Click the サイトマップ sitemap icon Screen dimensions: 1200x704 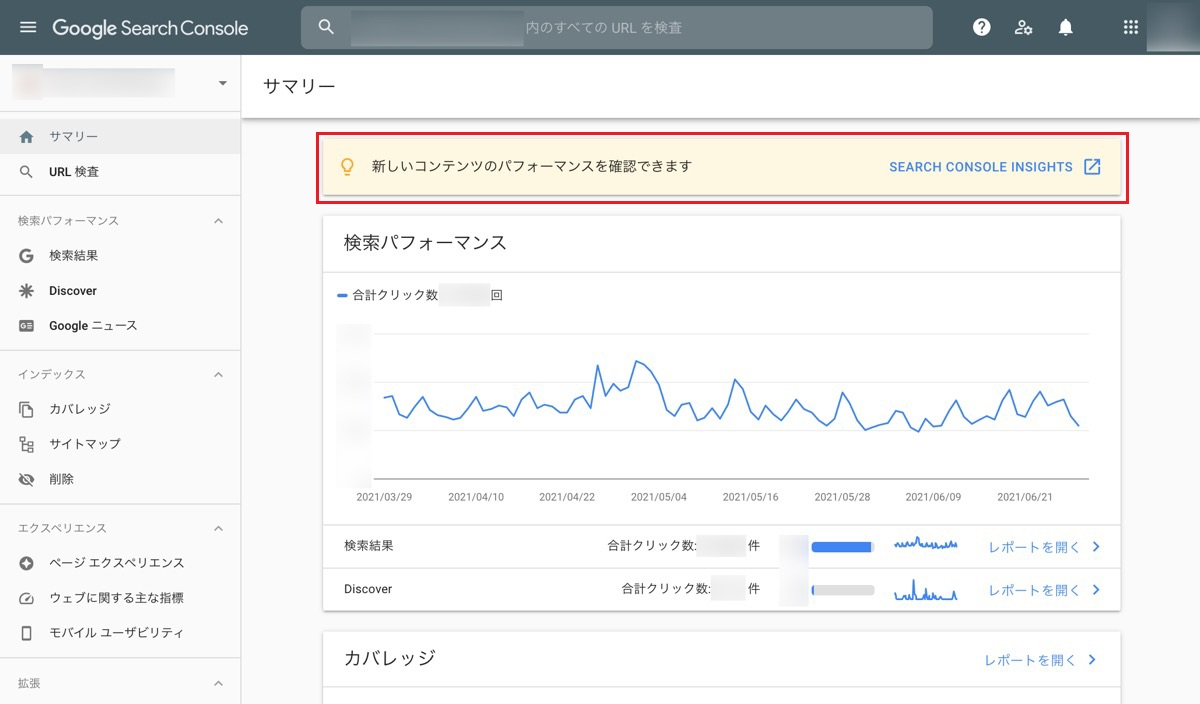27,444
